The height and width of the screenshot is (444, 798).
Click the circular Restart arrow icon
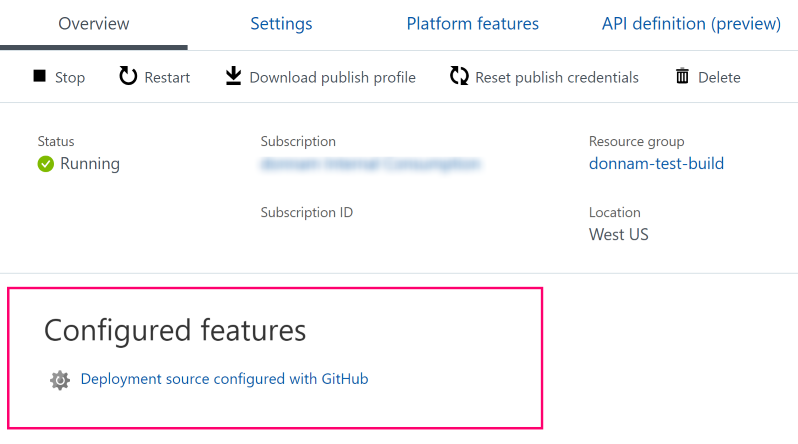(128, 76)
